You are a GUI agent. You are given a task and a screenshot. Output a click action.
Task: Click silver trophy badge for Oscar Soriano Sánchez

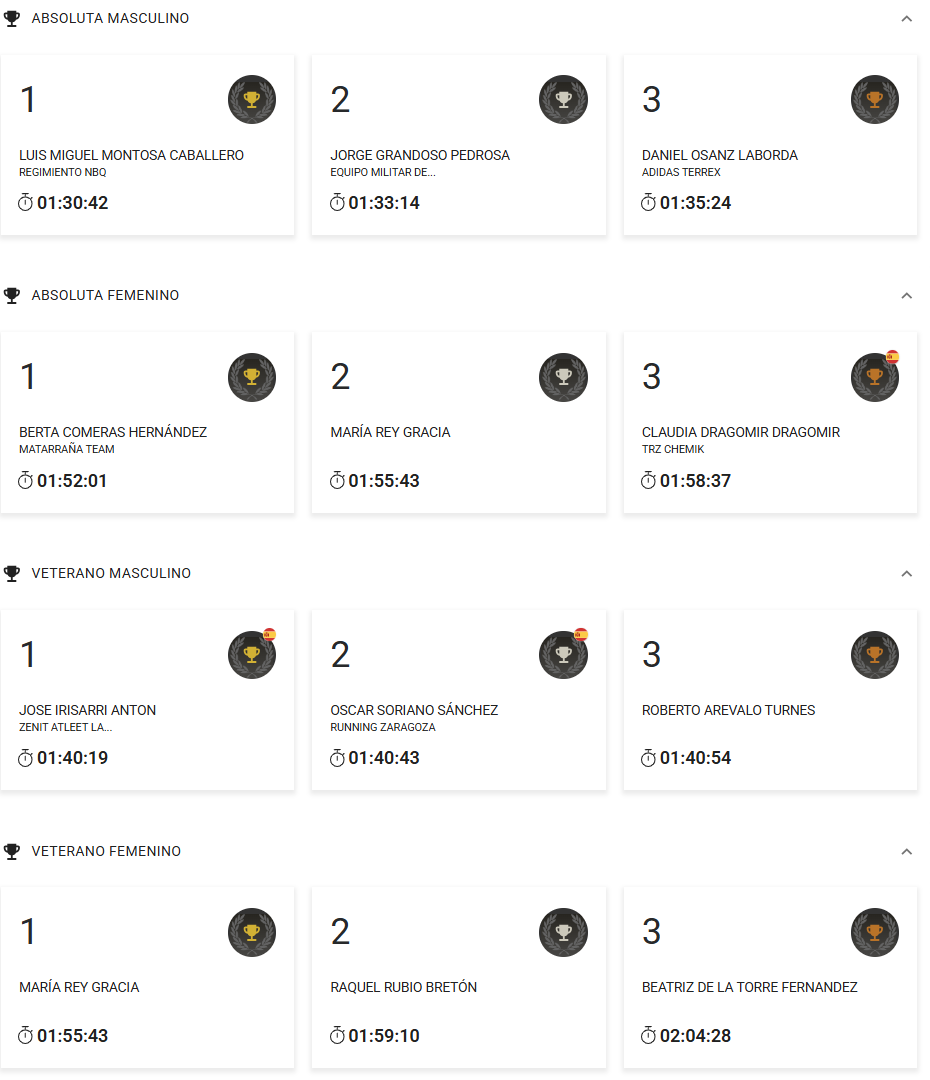pos(564,655)
